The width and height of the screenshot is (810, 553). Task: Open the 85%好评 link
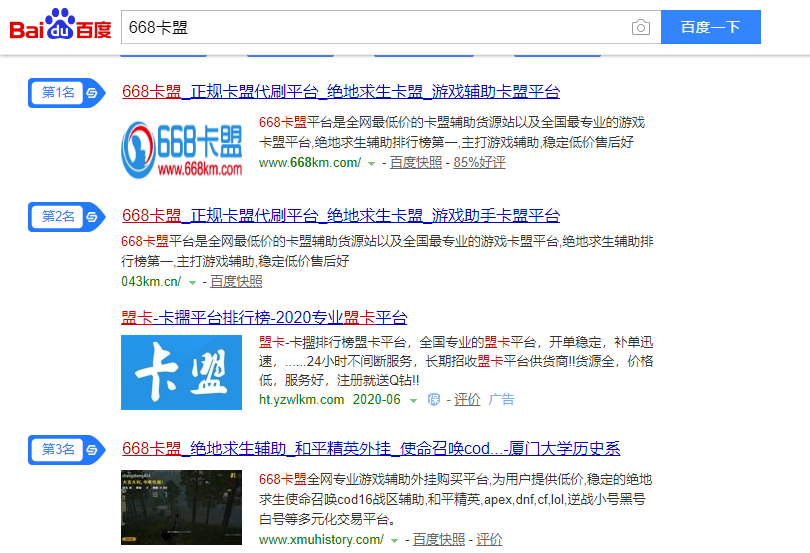(479, 163)
